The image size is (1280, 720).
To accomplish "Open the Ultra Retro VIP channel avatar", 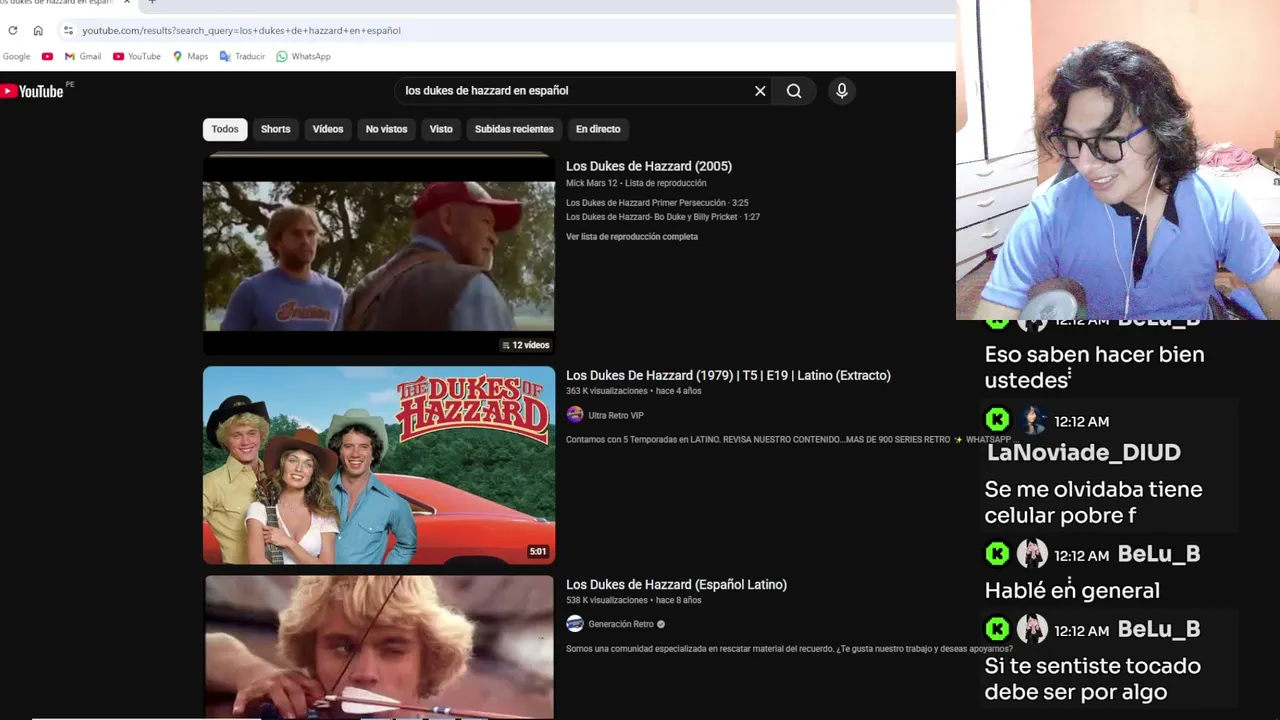I will [575, 415].
